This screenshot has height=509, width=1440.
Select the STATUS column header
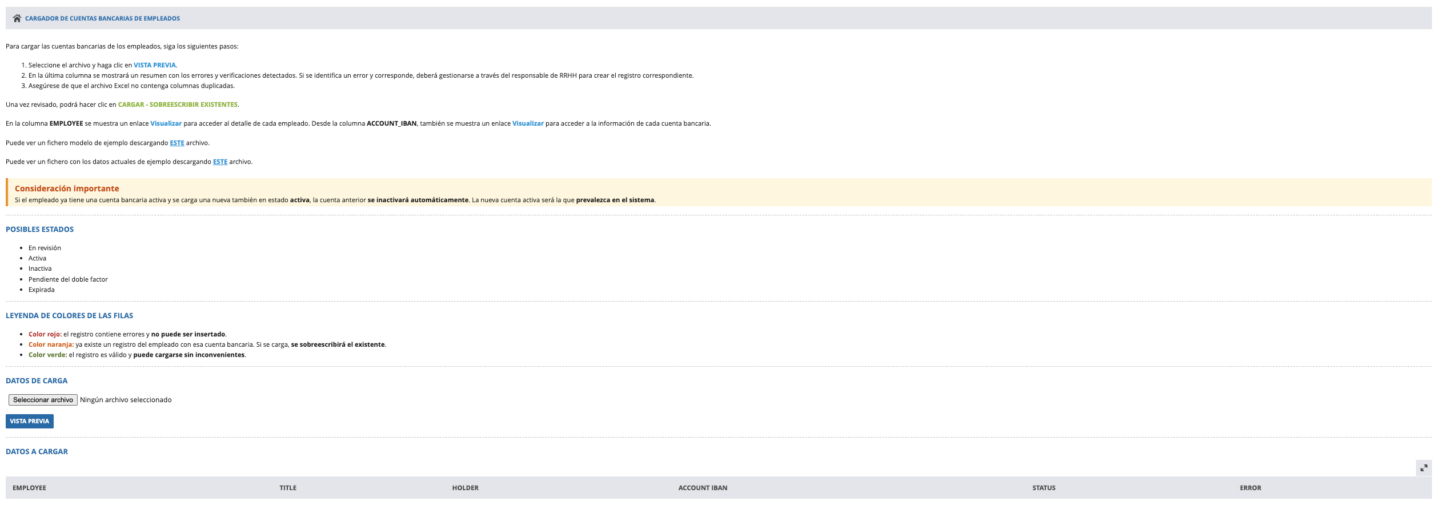(1043, 488)
